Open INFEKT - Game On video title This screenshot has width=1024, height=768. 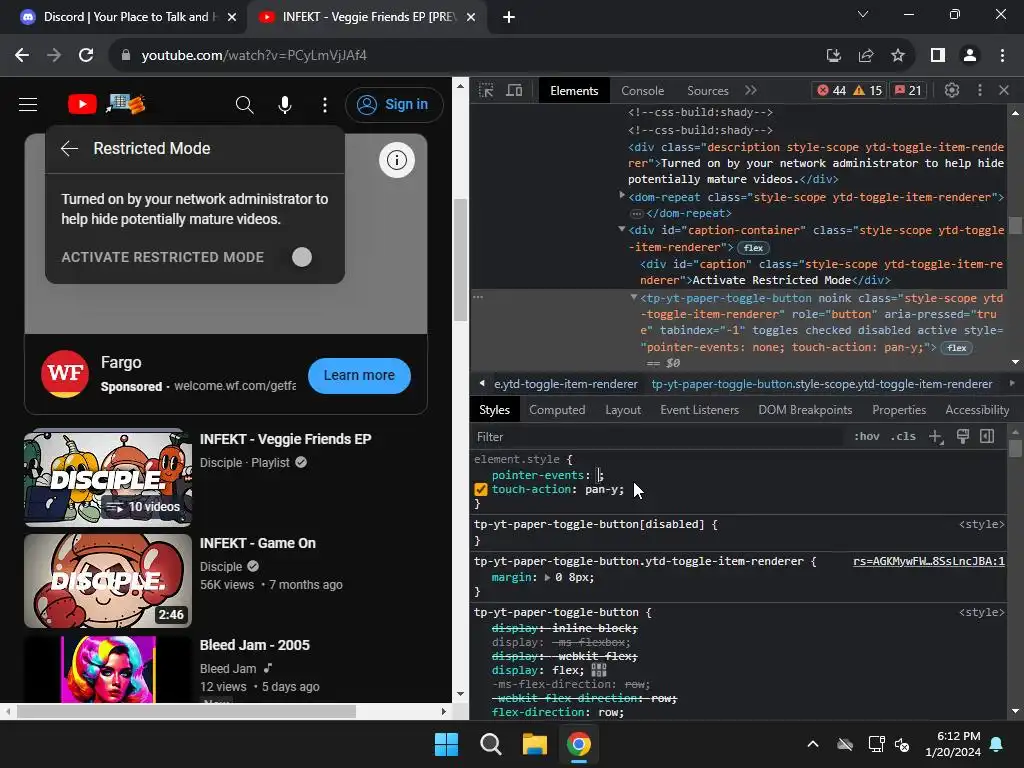[x=258, y=543]
